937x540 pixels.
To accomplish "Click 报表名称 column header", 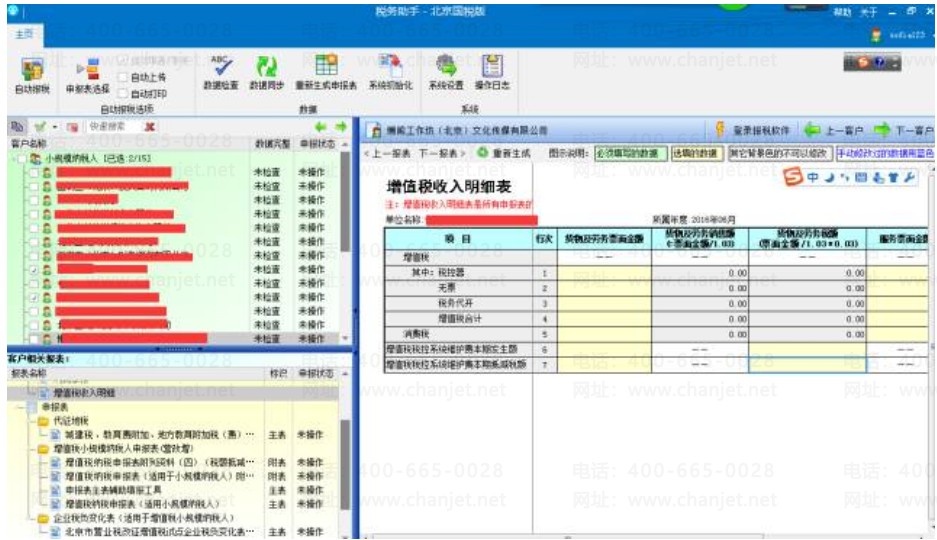I will coord(28,373).
